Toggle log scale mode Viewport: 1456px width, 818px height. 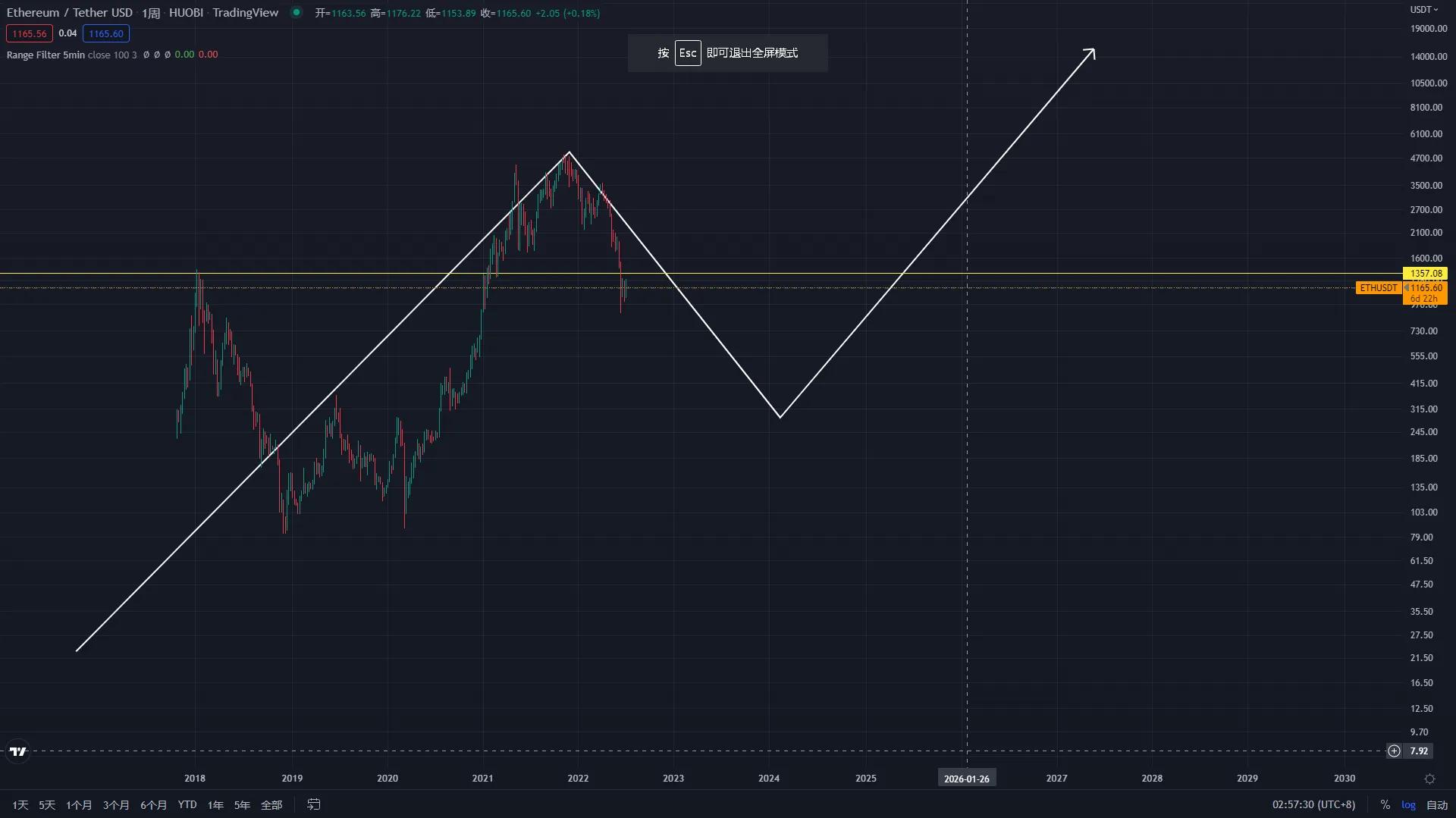(1408, 804)
